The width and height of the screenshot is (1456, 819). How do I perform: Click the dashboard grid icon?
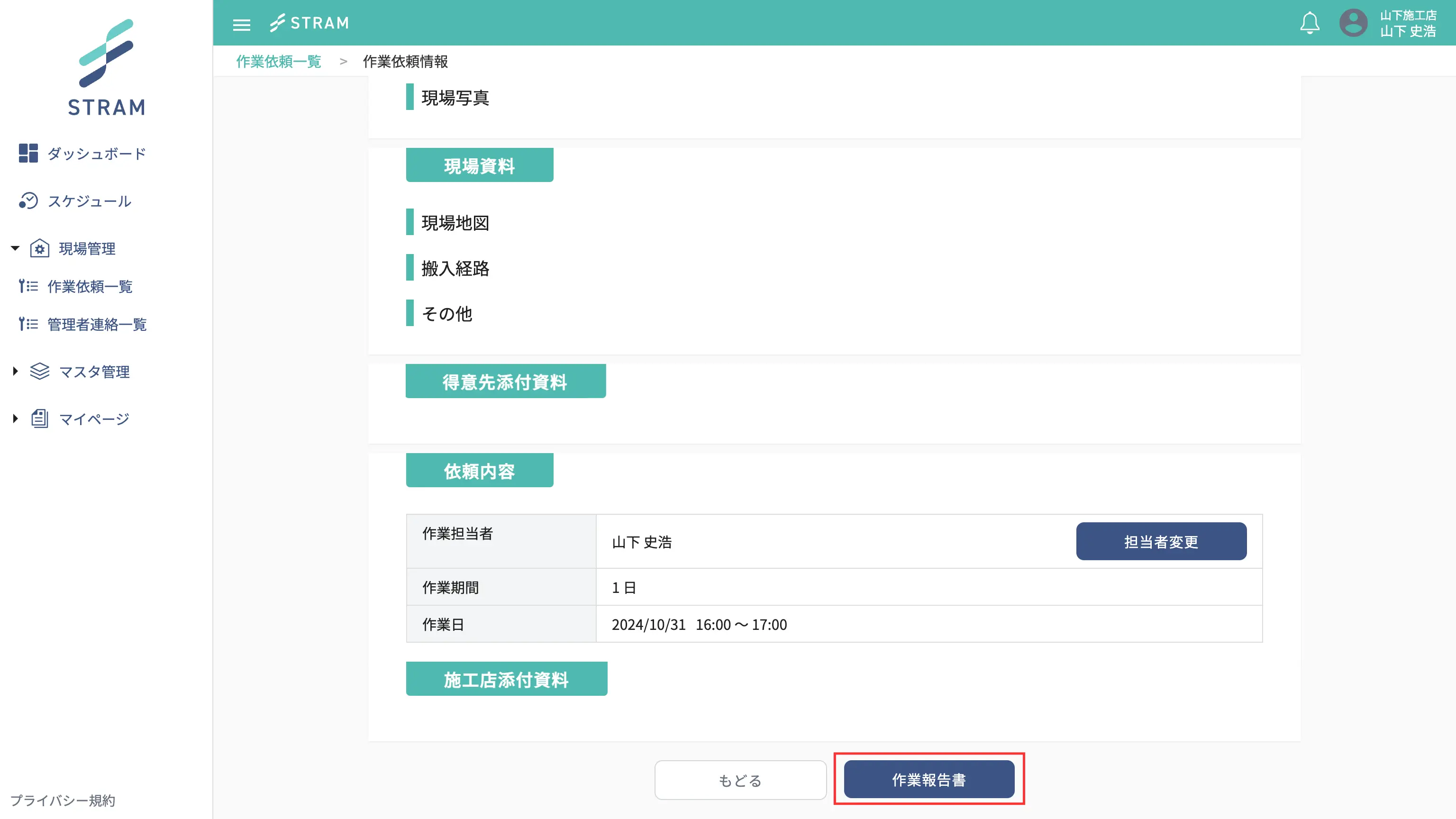(27, 153)
